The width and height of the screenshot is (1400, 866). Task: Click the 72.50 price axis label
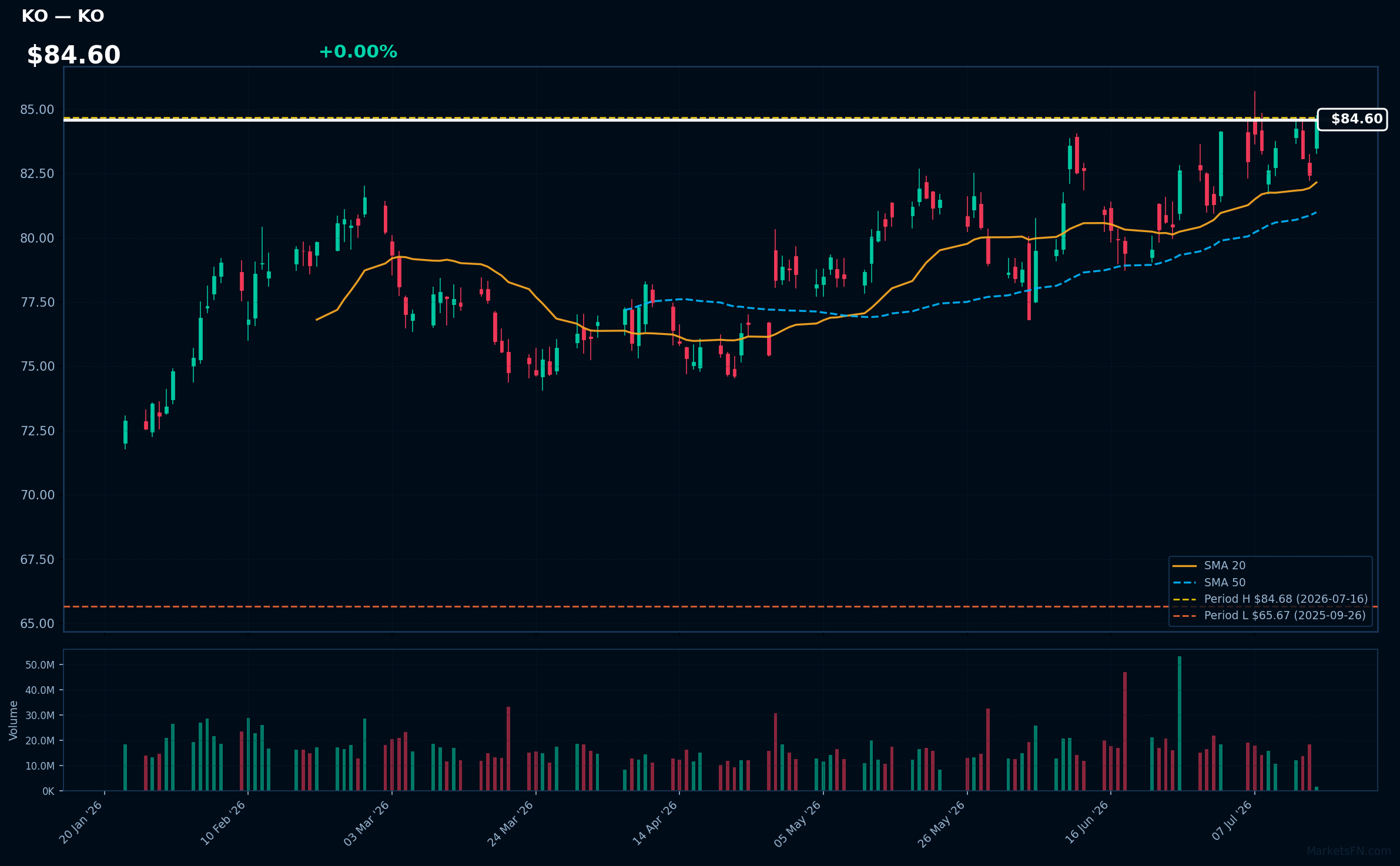[x=37, y=431]
